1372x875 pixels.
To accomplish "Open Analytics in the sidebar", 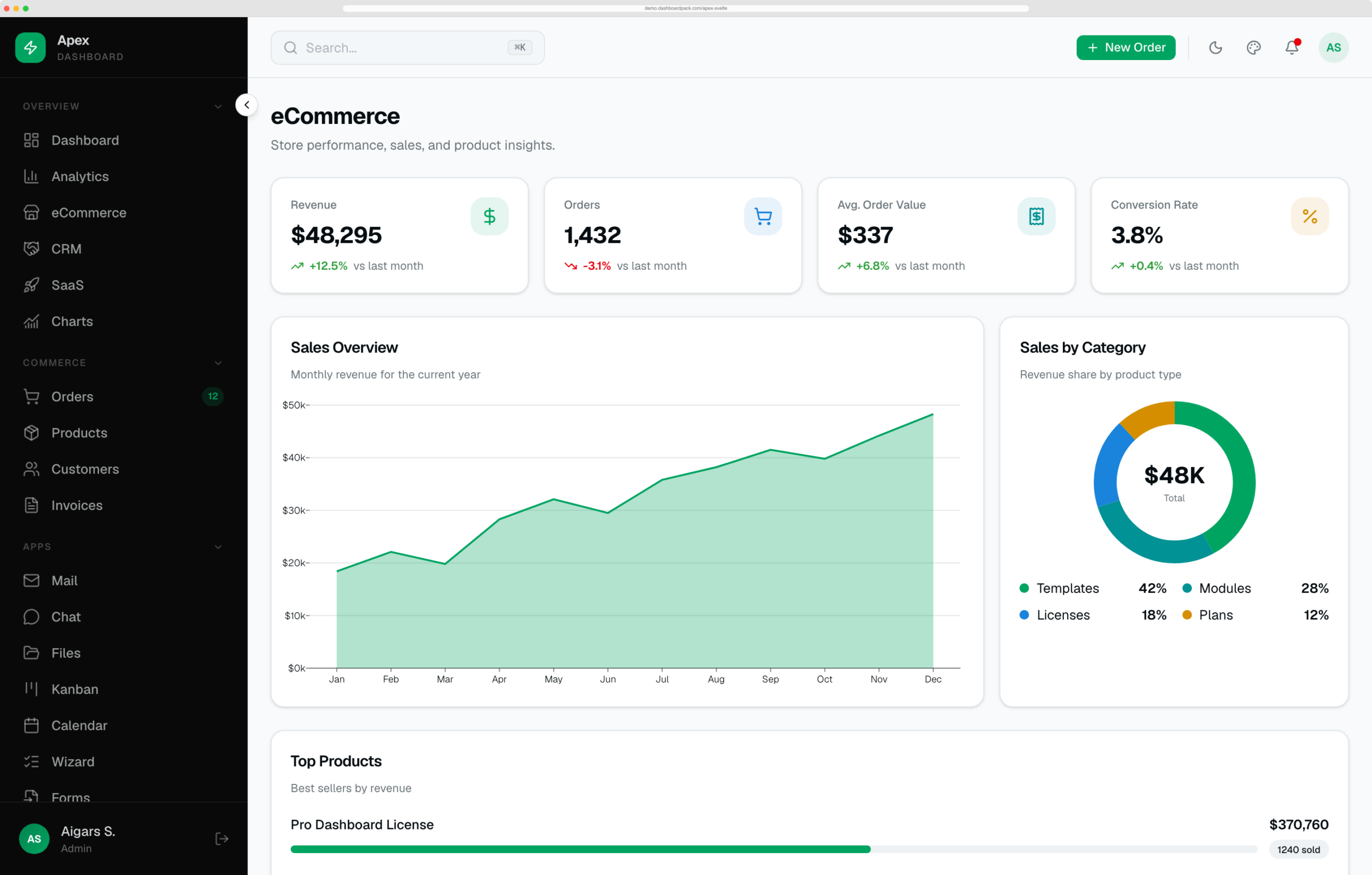I will coord(123,176).
